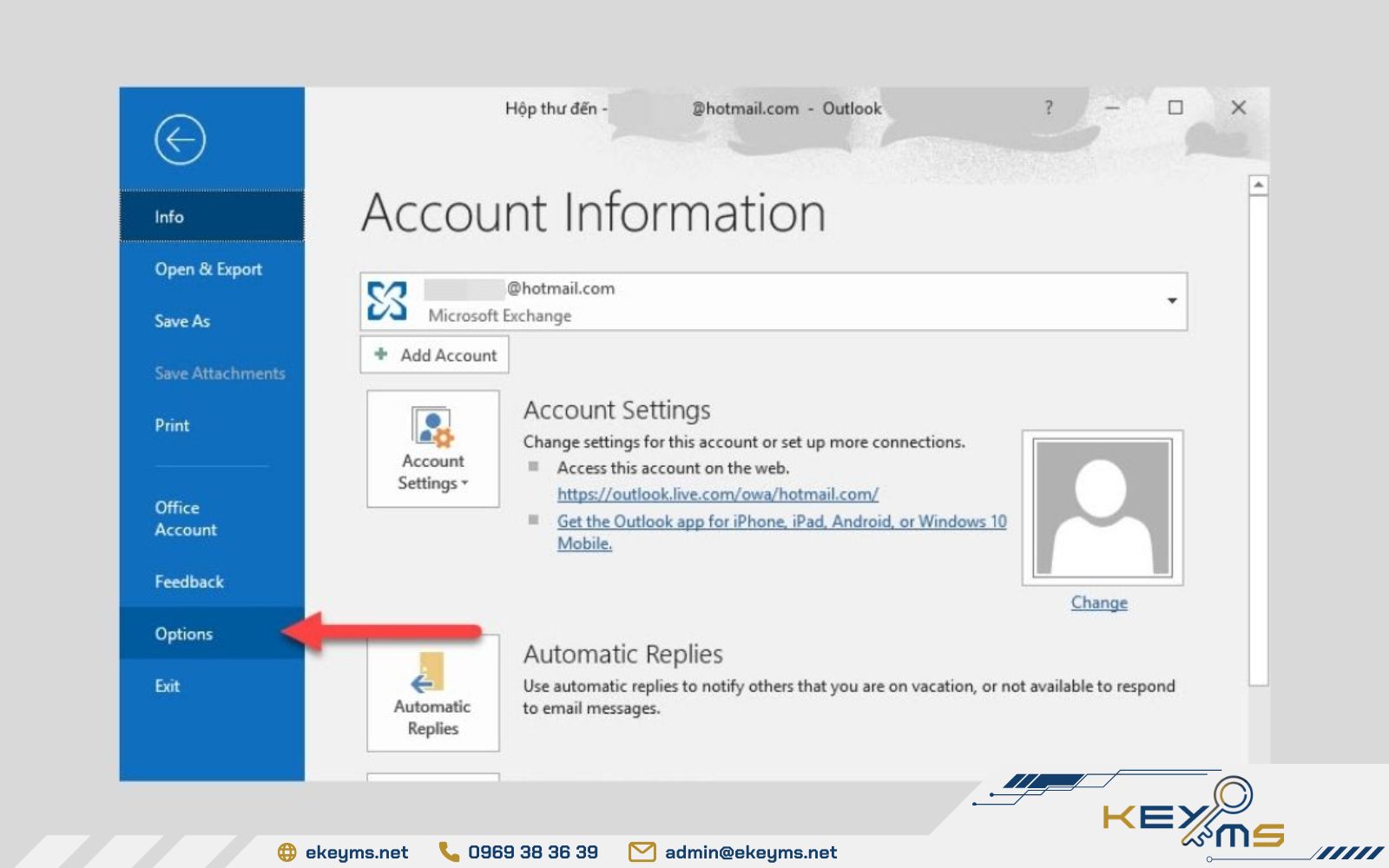1389x868 pixels.
Task: Open the Get the Outlook app link
Action: click(781, 532)
